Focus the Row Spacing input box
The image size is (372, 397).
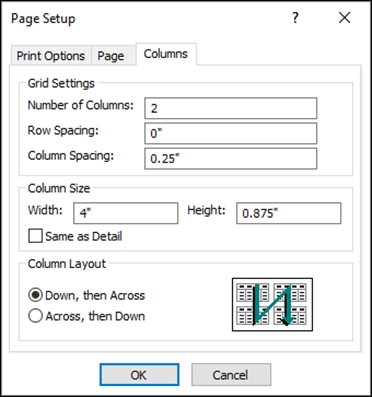coord(231,133)
